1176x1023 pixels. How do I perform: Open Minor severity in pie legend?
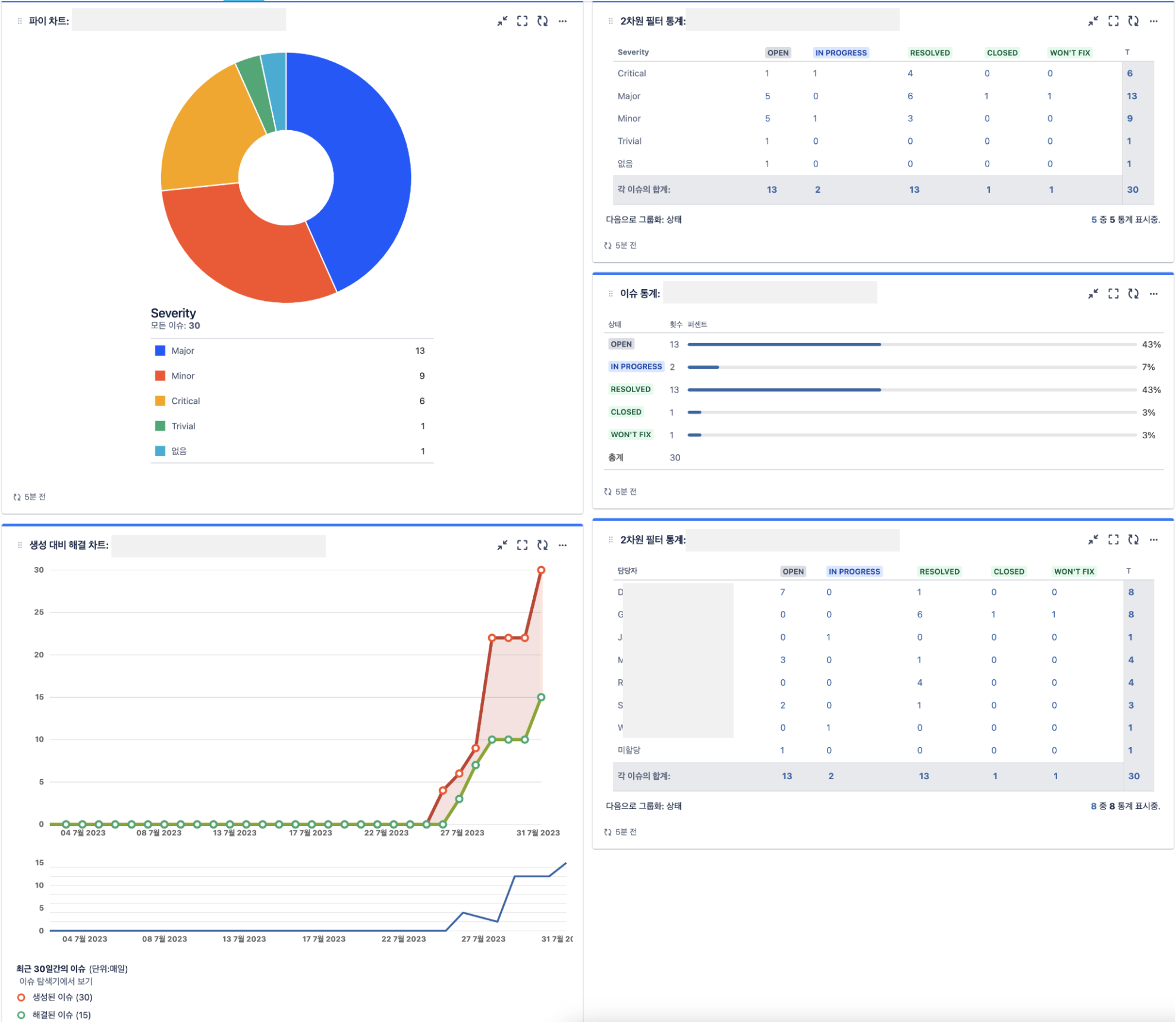[183, 376]
